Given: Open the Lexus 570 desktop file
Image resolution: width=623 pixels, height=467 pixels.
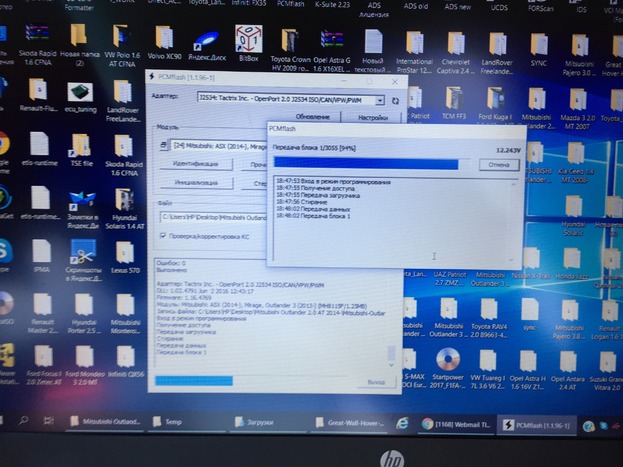Looking at the screenshot, I should pos(125,252).
